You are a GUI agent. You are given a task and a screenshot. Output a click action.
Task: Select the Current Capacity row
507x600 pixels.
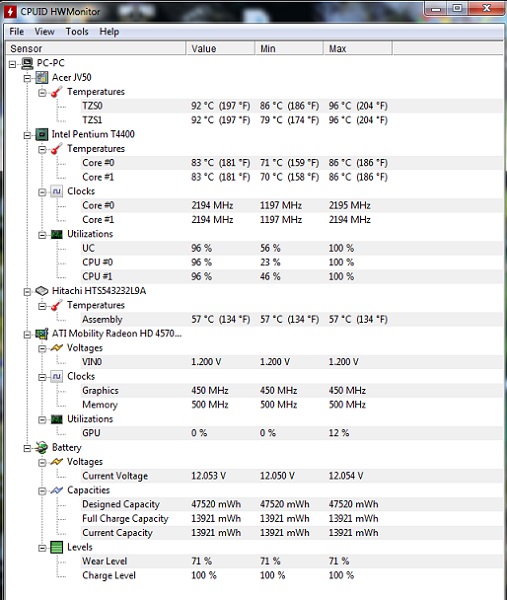[291, 533]
